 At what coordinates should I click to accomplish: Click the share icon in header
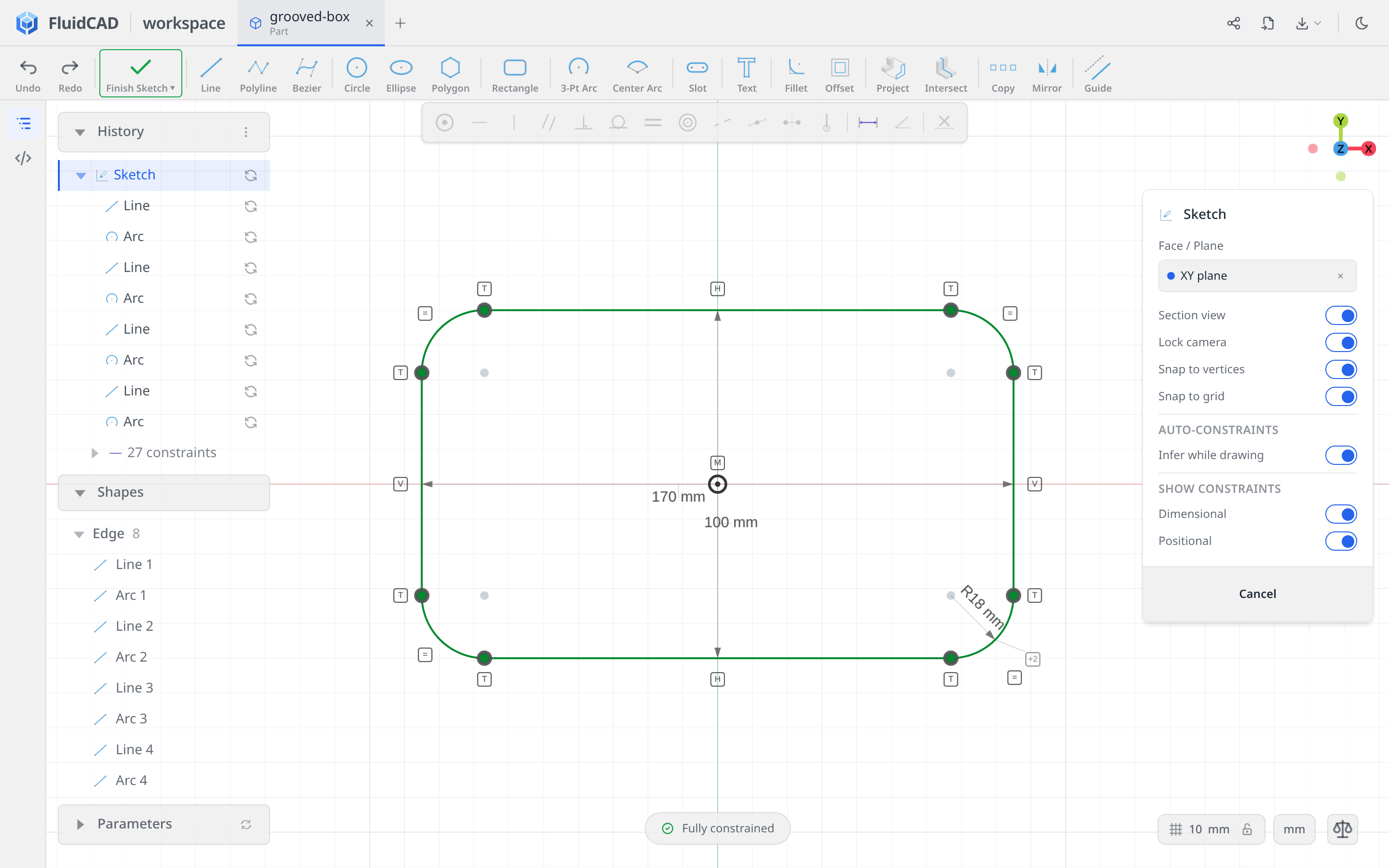[x=1233, y=23]
